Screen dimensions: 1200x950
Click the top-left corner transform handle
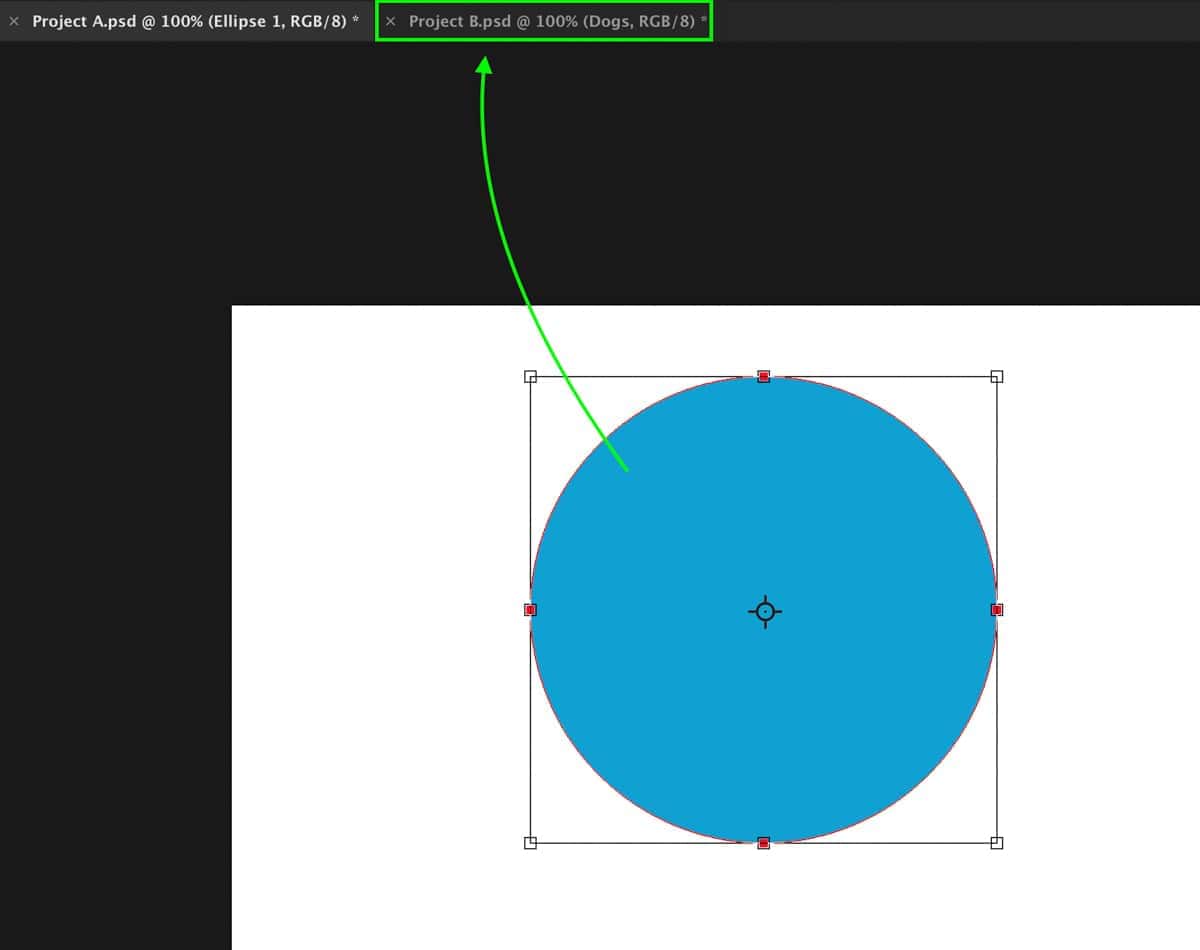point(530,377)
